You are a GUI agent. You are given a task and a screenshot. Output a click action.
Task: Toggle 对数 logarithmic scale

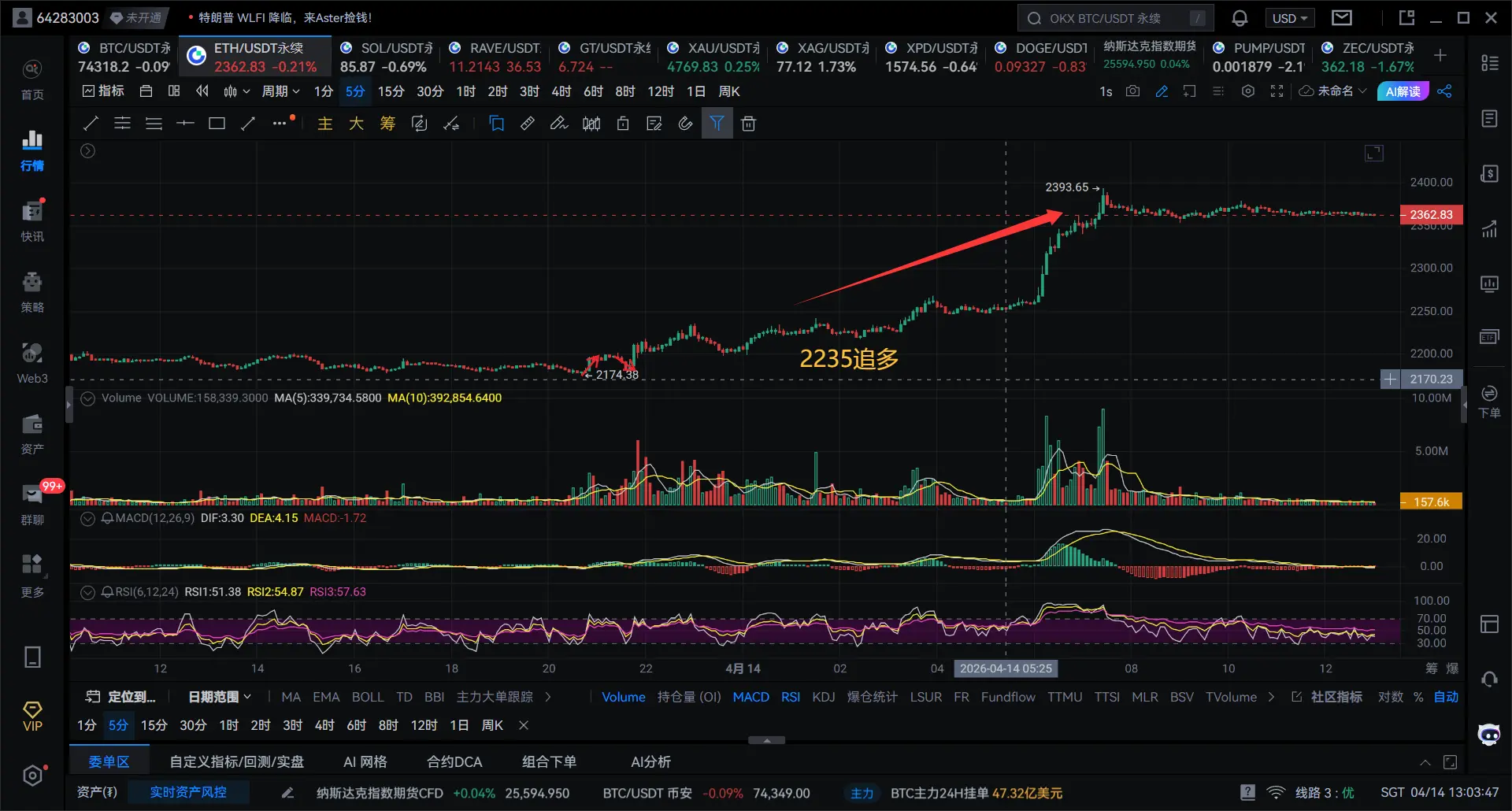click(x=1391, y=697)
